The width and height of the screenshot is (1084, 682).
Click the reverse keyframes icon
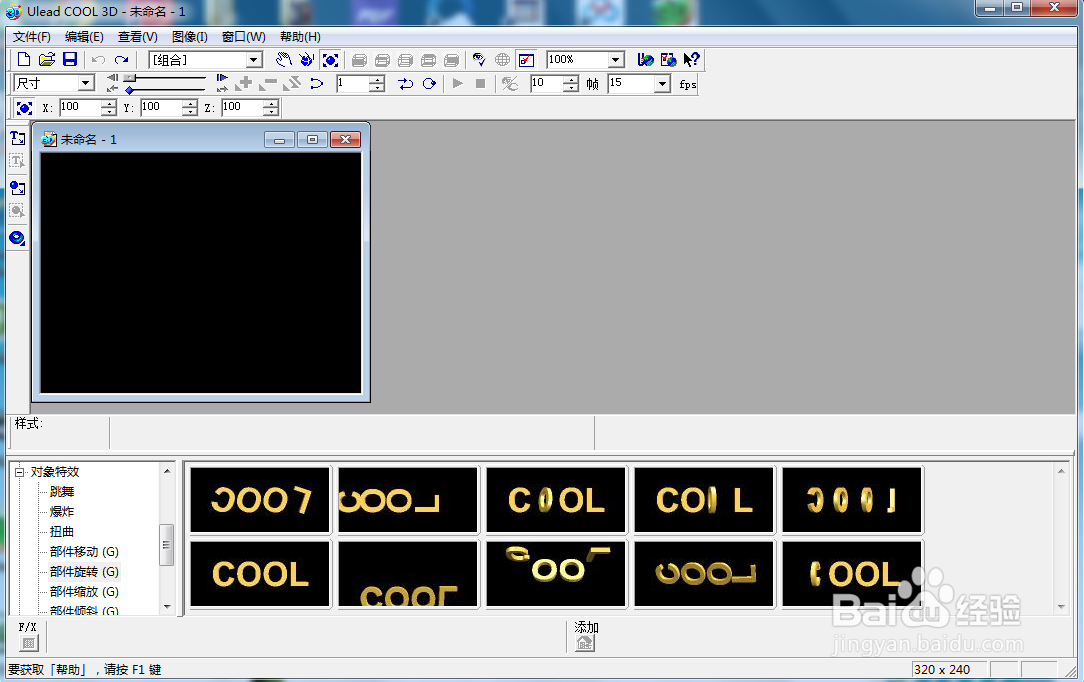click(x=292, y=84)
